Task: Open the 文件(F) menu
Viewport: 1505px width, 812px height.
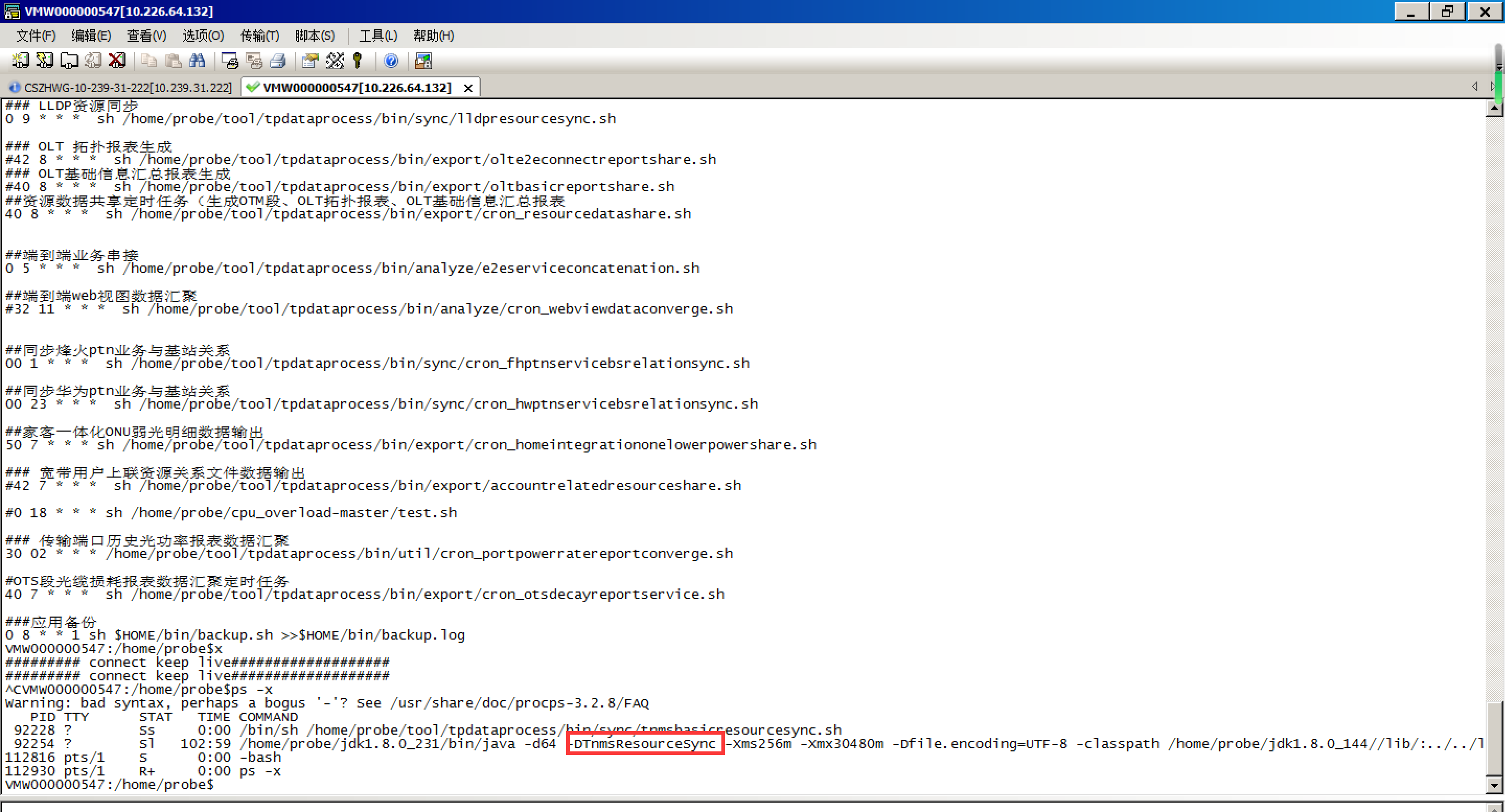Action: pyautogui.click(x=36, y=36)
